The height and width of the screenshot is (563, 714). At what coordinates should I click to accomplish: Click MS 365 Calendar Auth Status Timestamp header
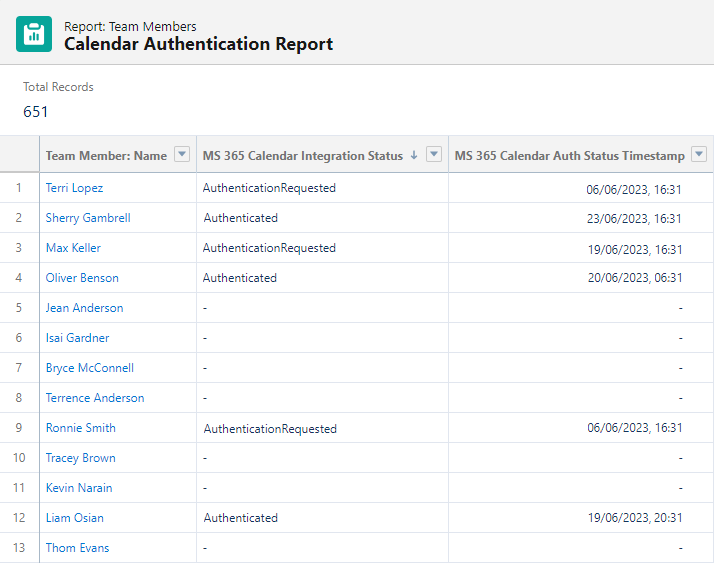[569, 155]
